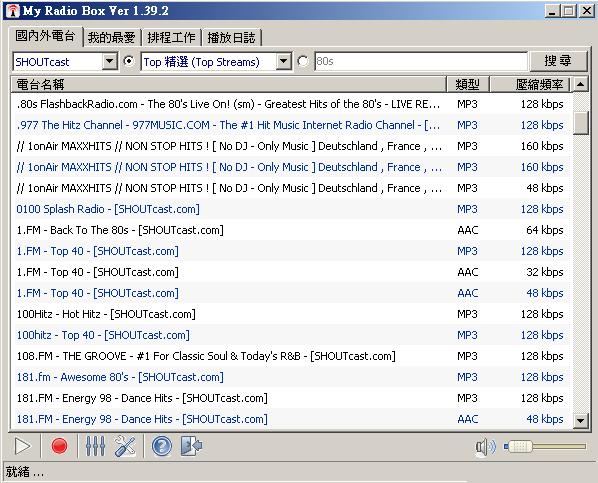Switch to the 國內外電台 tab

[45, 36]
